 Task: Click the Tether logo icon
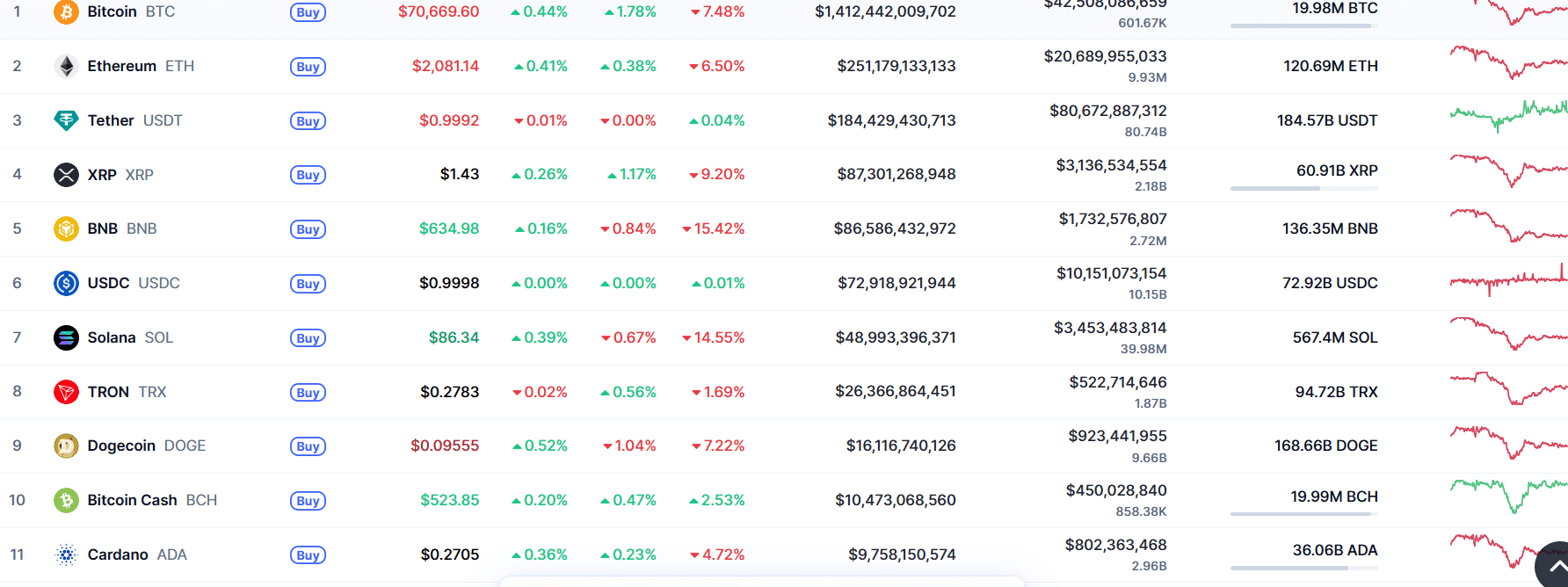pyautogui.click(x=66, y=120)
